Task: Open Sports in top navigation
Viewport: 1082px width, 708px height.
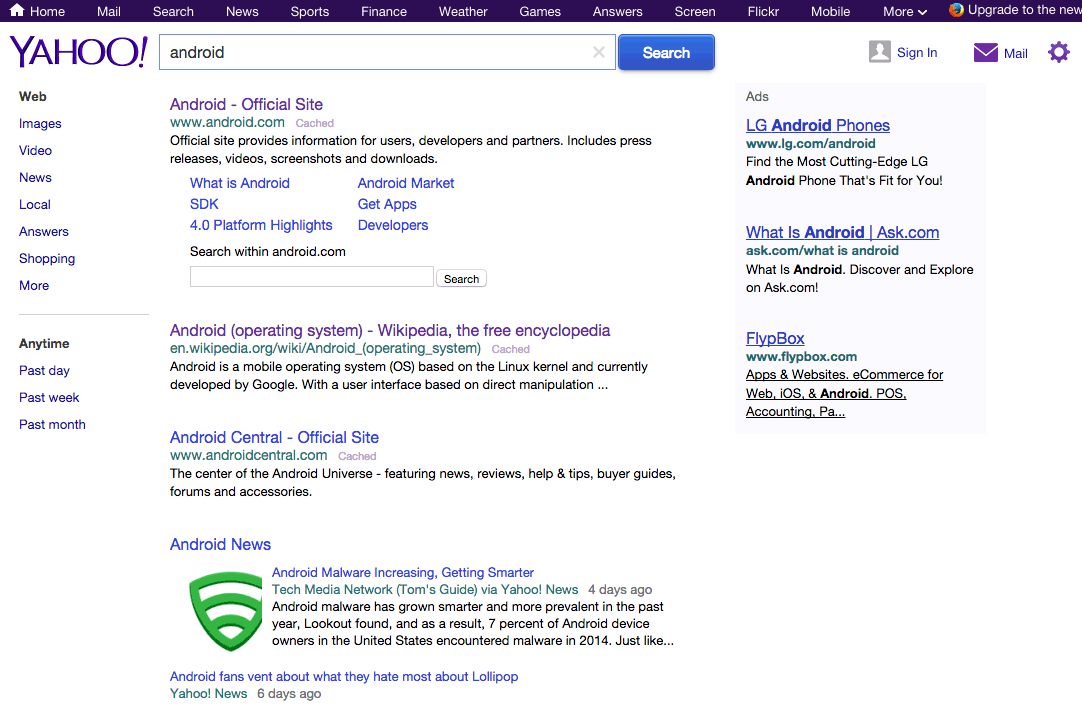Action: 310,12
